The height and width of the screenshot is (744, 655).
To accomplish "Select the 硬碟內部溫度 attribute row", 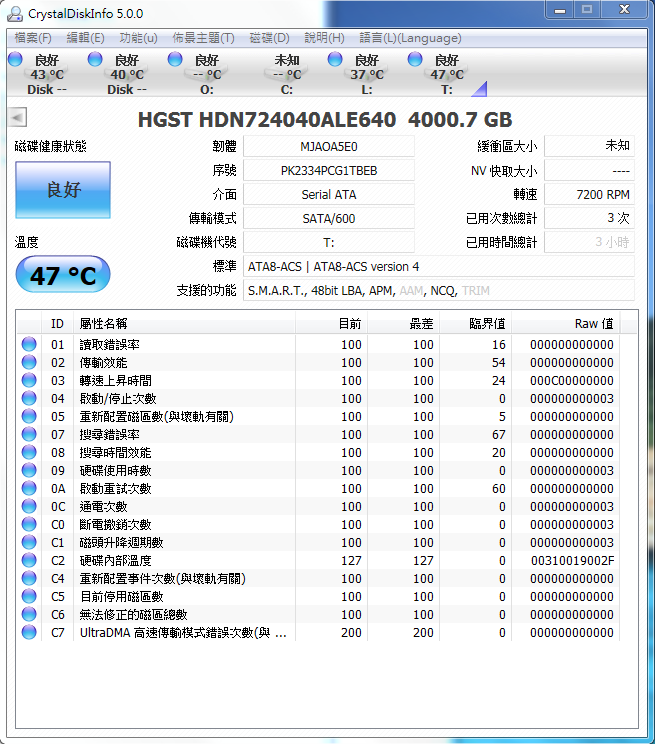I will [x=318, y=560].
